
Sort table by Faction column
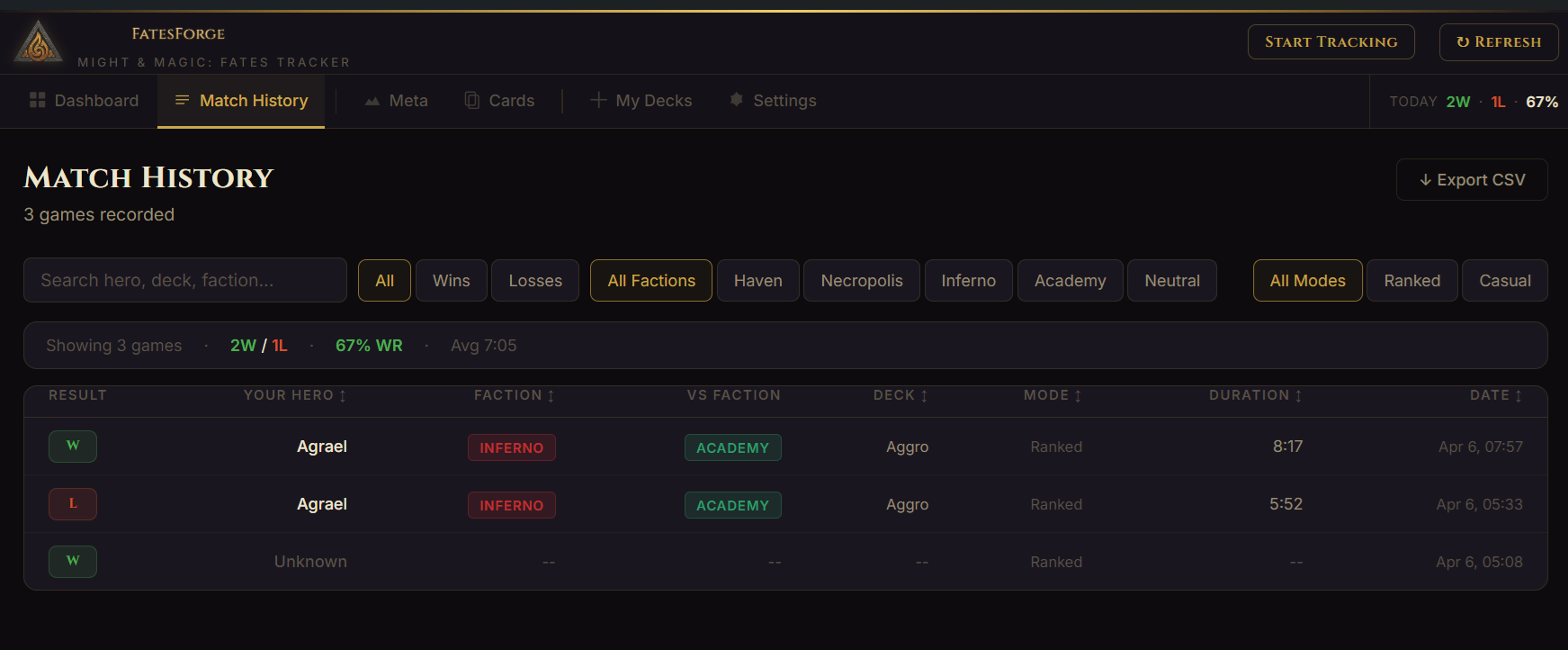coord(515,395)
